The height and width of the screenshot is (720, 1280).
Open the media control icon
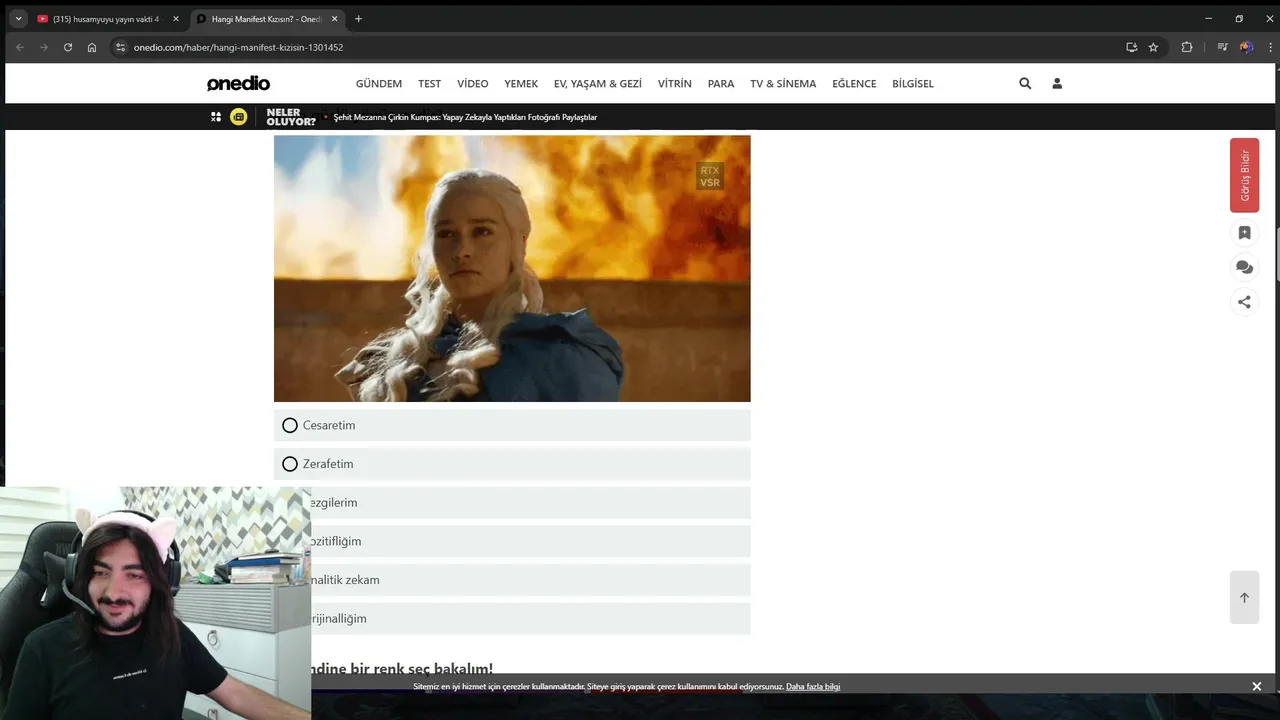[x=1222, y=47]
